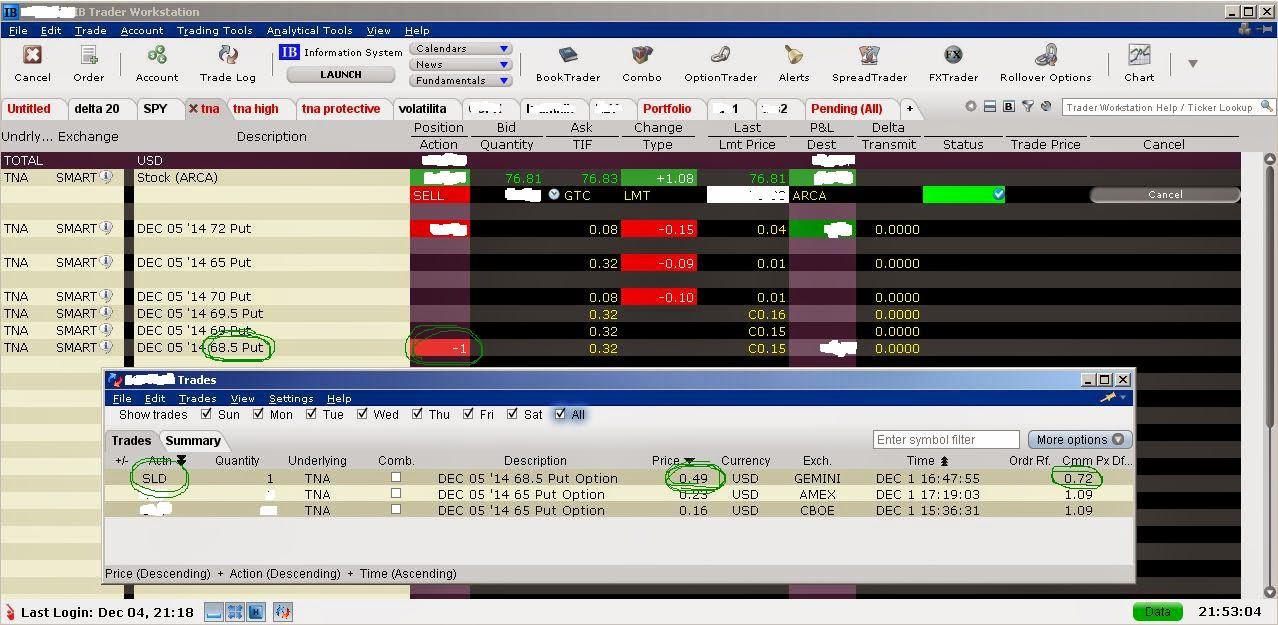1278x625 pixels.
Task: Click the split rows layout icon near the tabs
Action: pos(989,107)
